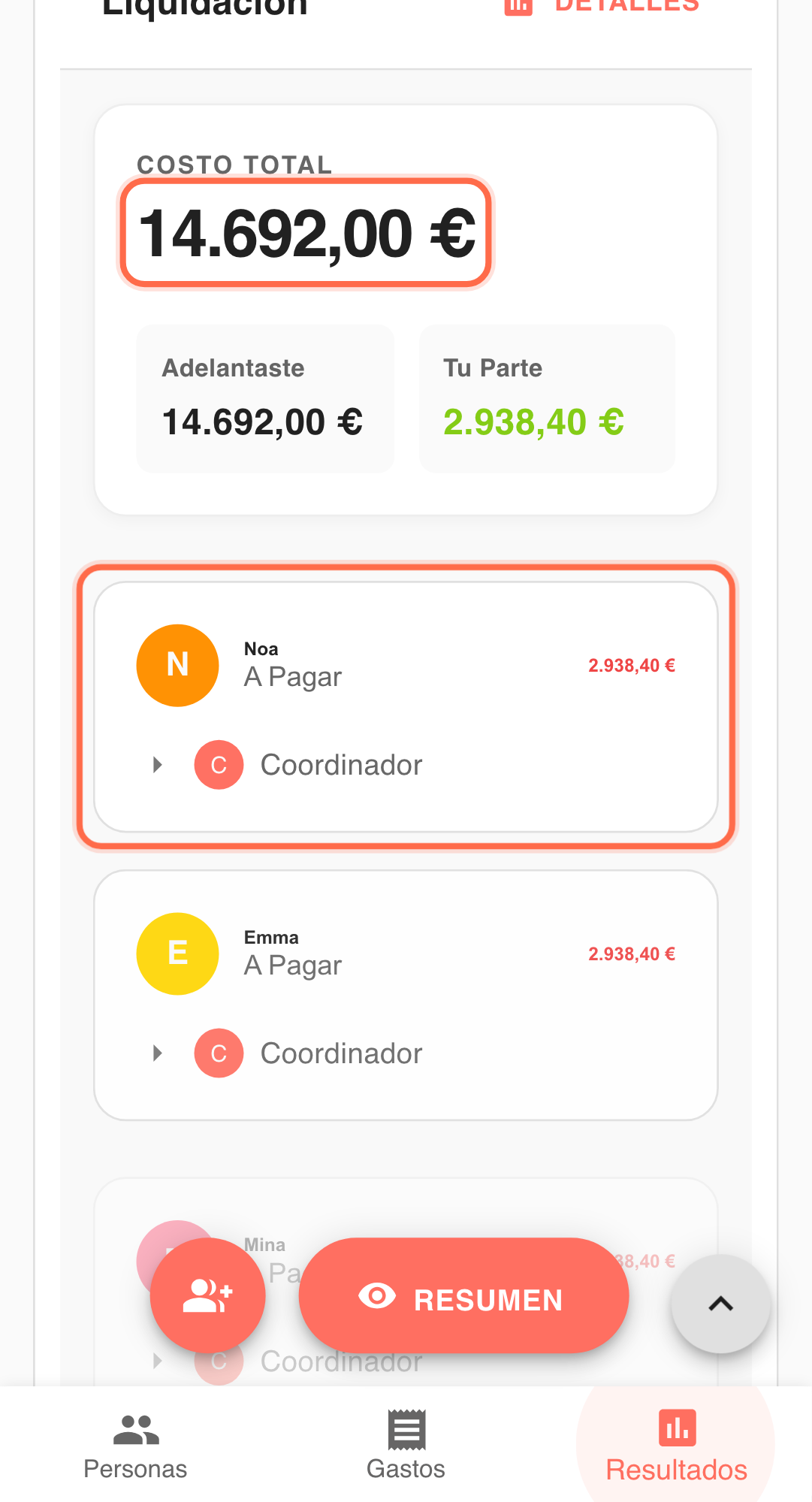The width and height of the screenshot is (812, 1502).
Task: Click the scroll-up chevron button
Action: (x=720, y=1304)
